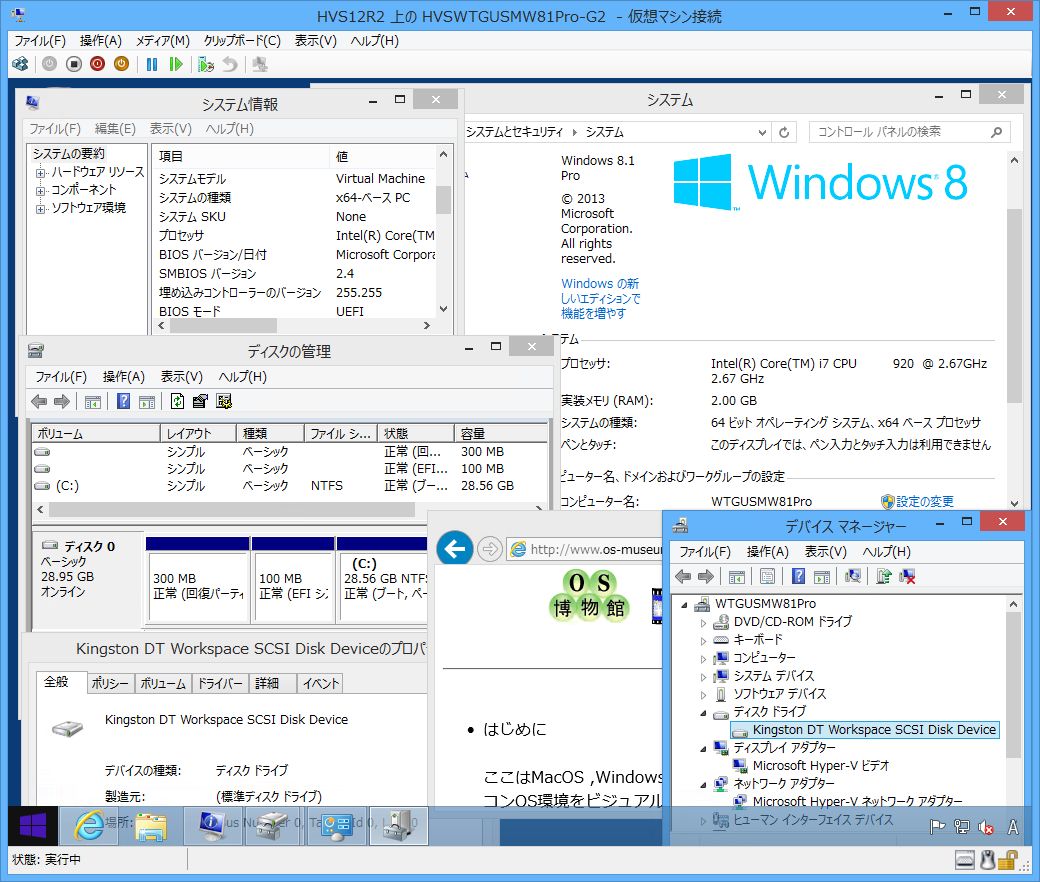Screen dimensions: 1040x882
Task: Open Internet Explorer from the taskbar
Action: 88,825
